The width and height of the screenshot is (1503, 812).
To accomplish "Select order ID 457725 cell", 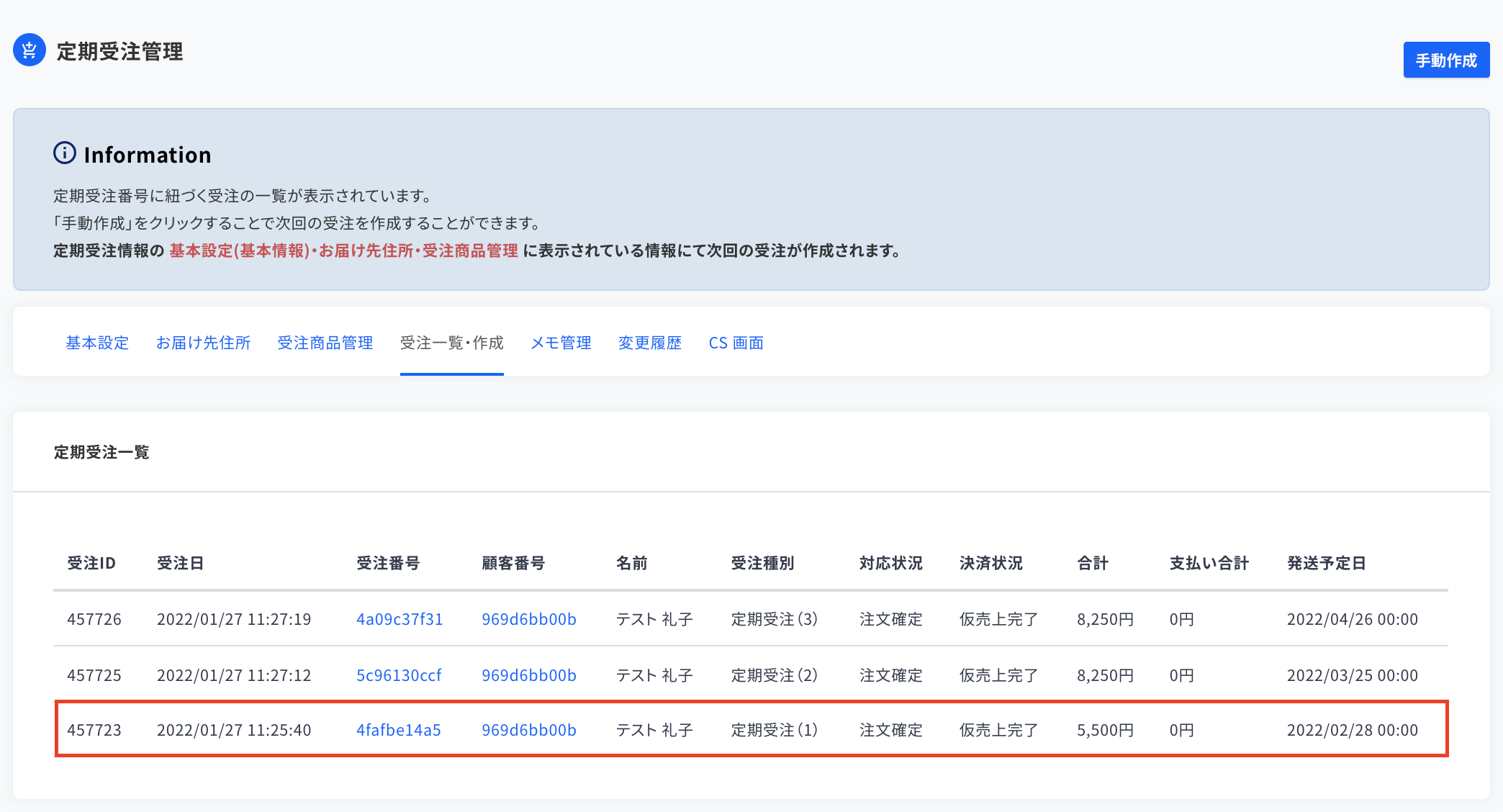I will pyautogui.click(x=94, y=675).
